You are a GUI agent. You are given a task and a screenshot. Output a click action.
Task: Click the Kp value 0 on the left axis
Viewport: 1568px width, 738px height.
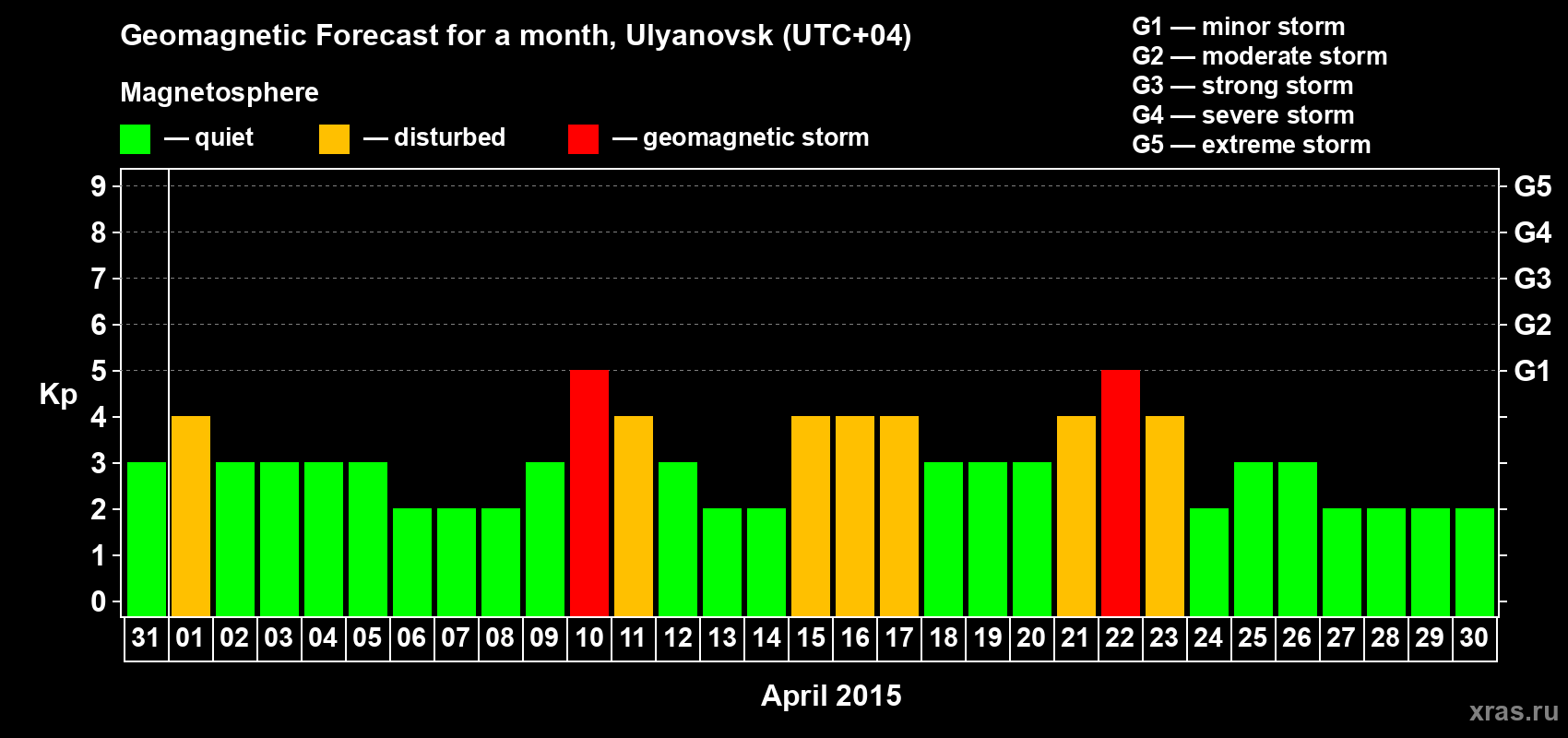(x=99, y=601)
